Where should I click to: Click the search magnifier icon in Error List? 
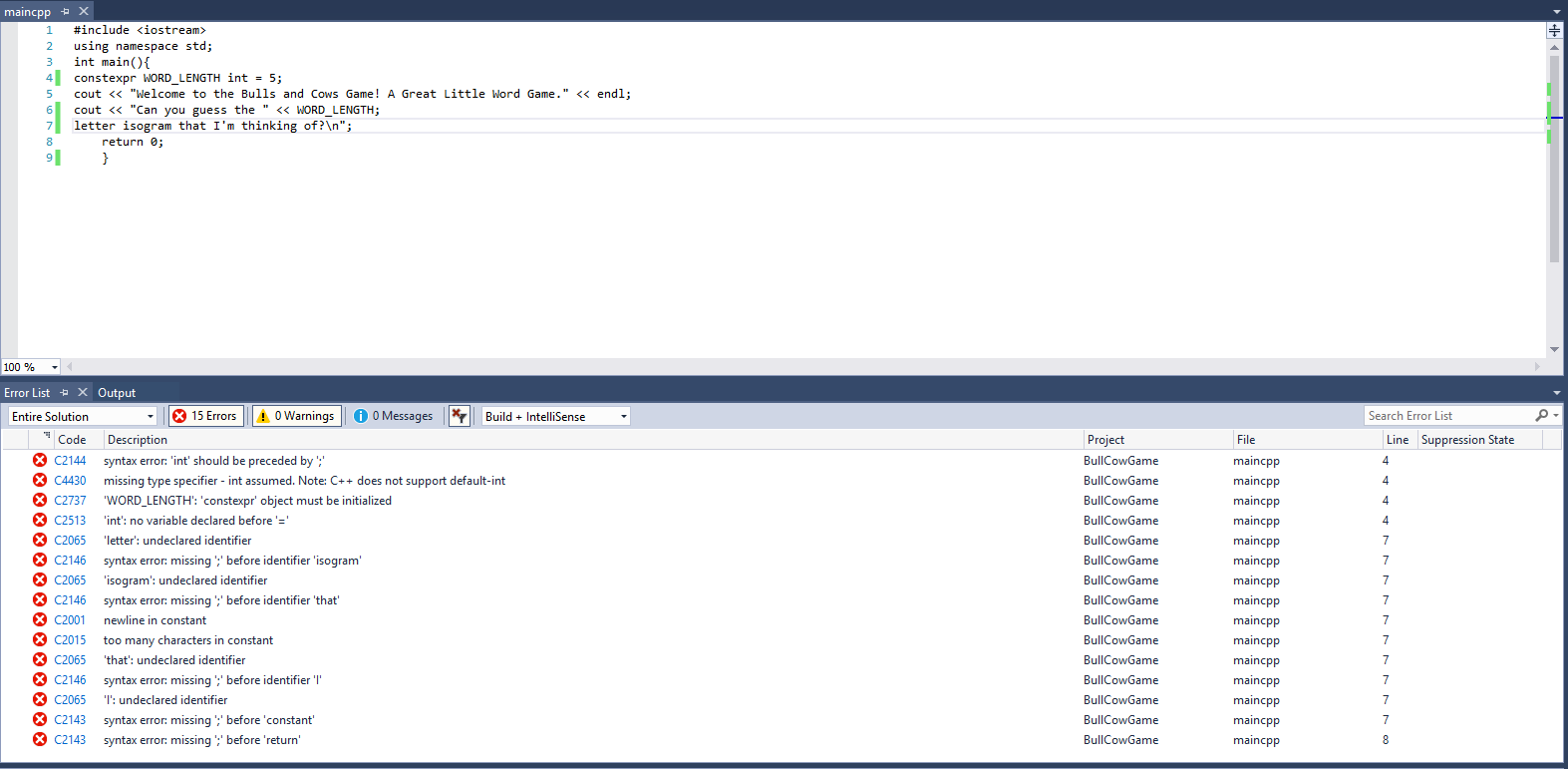point(1542,416)
